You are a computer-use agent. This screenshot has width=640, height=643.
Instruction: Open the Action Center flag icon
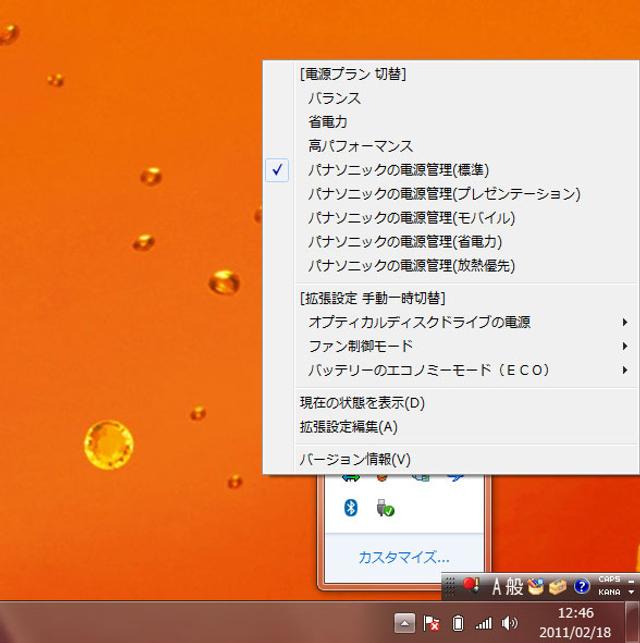pyautogui.click(x=432, y=623)
